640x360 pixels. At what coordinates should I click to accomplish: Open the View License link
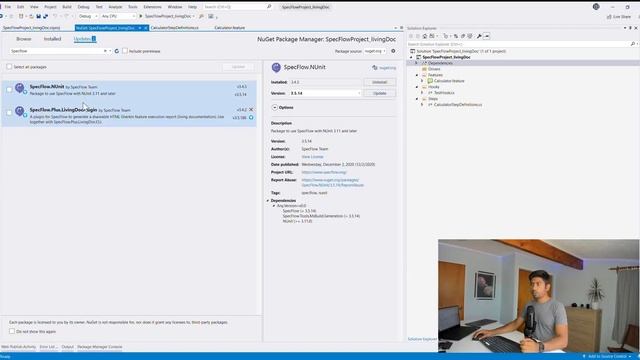click(x=312, y=157)
